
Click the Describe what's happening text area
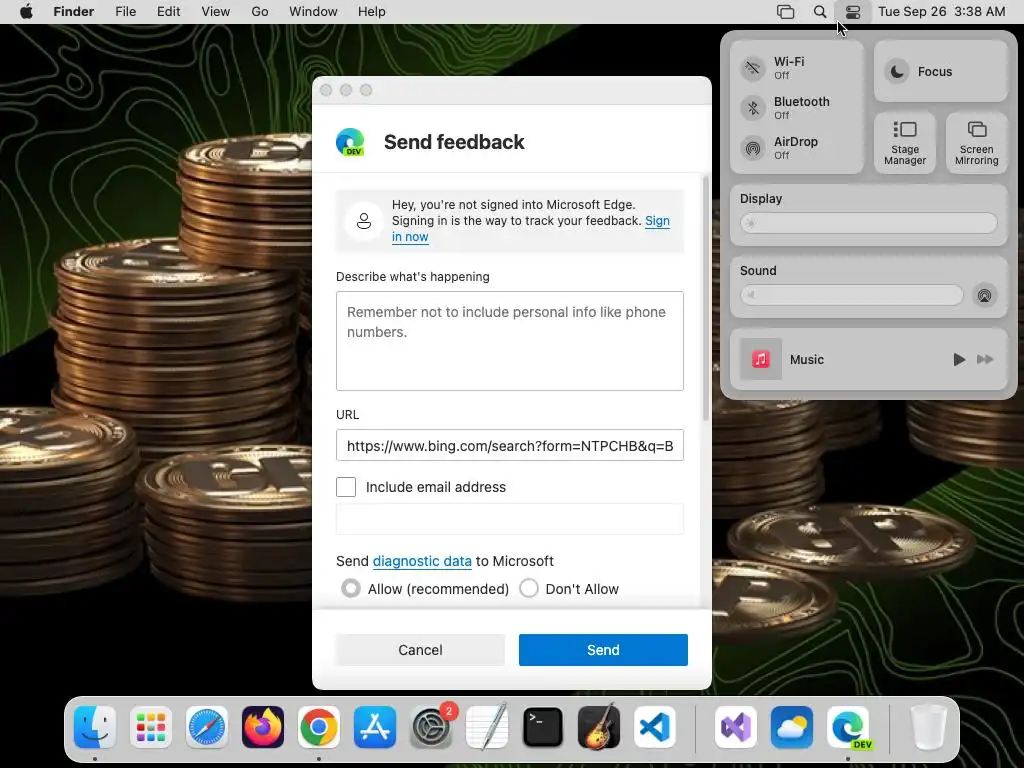(x=509, y=341)
